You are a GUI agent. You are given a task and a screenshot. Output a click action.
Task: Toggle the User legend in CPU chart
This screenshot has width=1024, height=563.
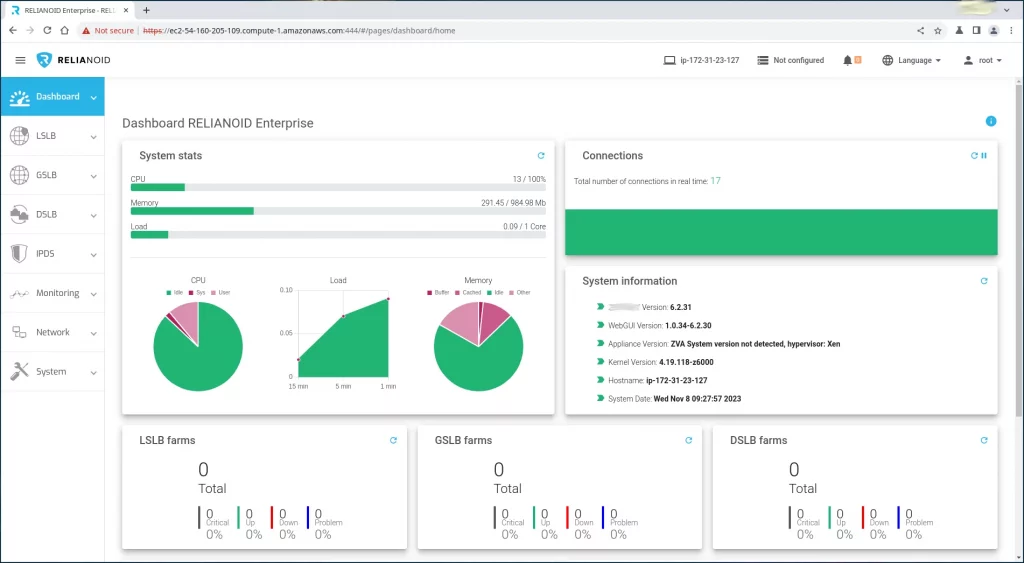pos(220,293)
